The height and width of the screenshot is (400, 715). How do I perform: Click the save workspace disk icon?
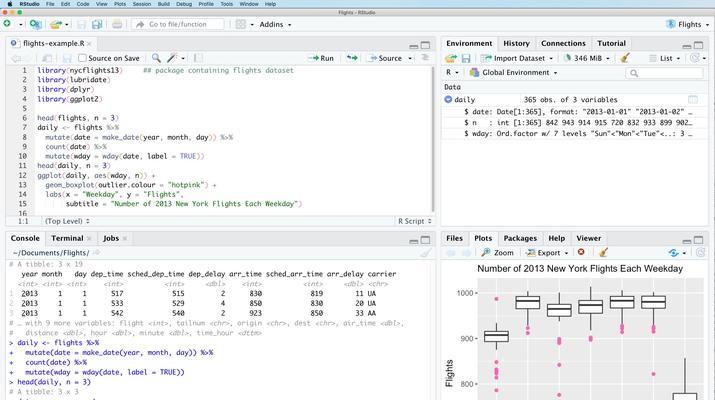tap(466, 58)
